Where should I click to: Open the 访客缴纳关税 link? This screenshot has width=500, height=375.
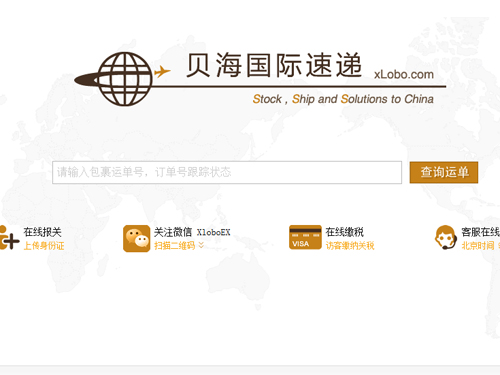(350, 246)
